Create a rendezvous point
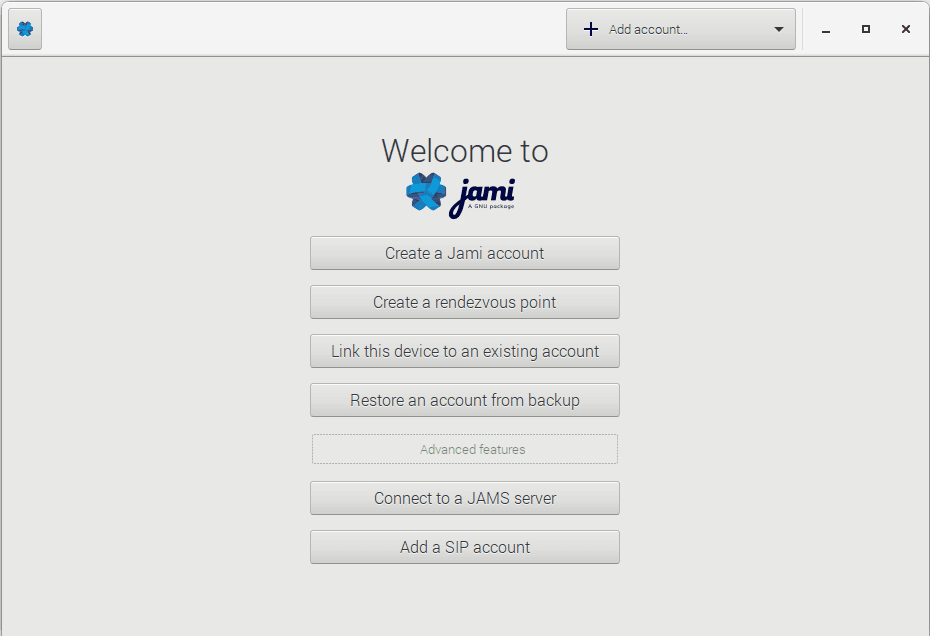 point(464,302)
